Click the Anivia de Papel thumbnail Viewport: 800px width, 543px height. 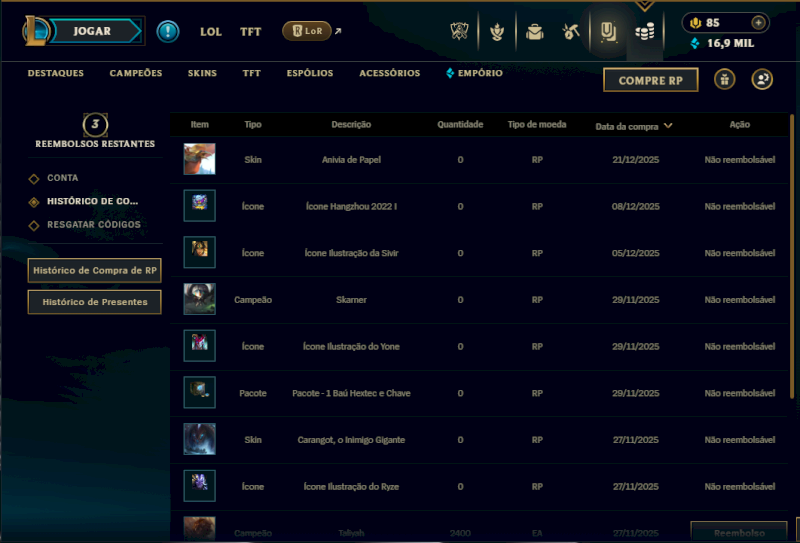coord(199,159)
